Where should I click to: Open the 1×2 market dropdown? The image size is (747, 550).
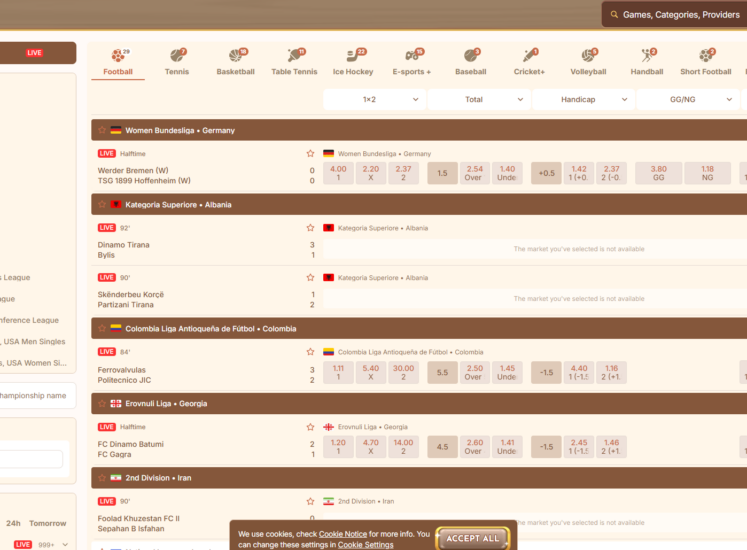(x=374, y=99)
